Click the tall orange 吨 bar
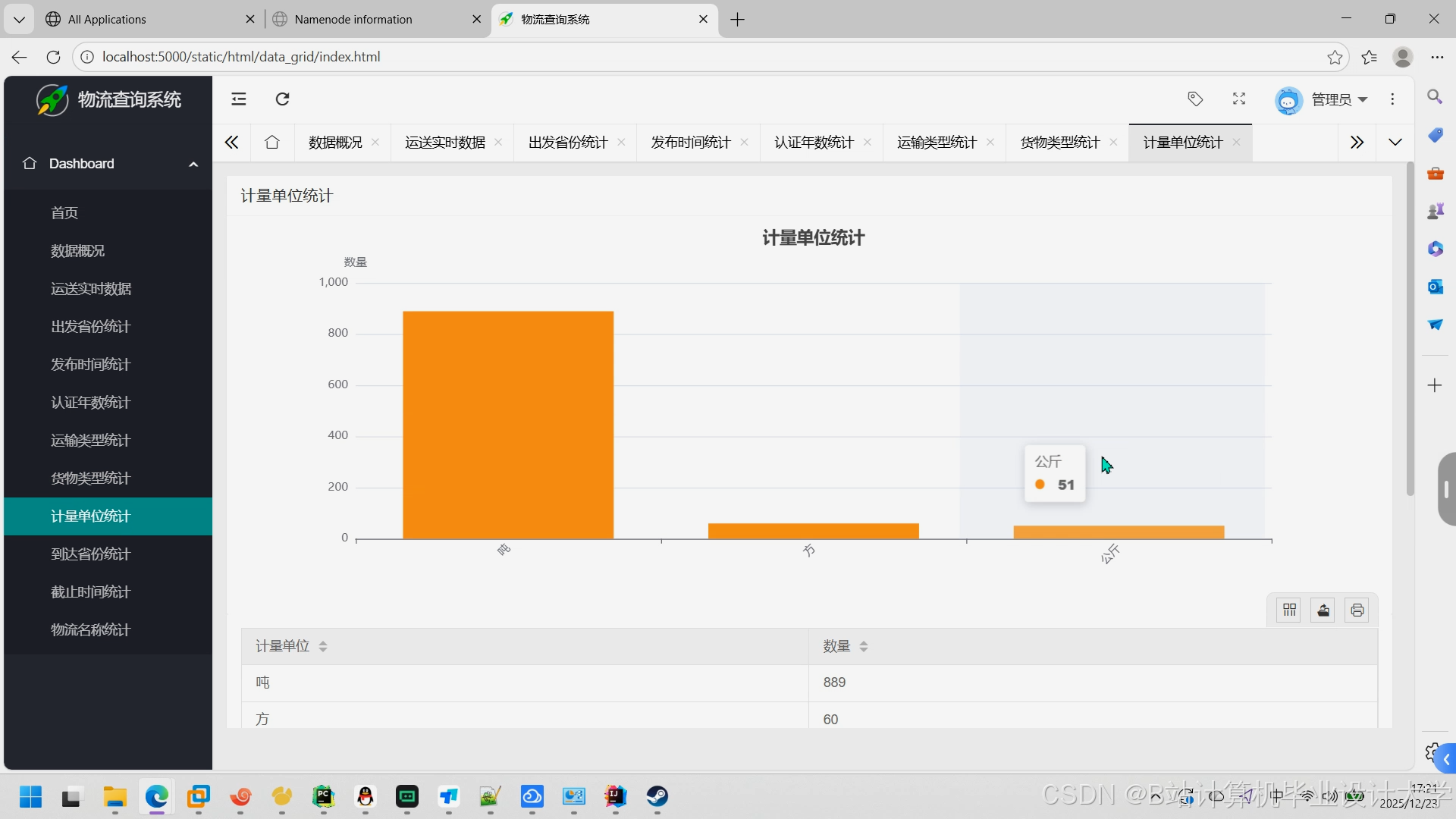This screenshot has width=1456, height=819. pyautogui.click(x=508, y=425)
